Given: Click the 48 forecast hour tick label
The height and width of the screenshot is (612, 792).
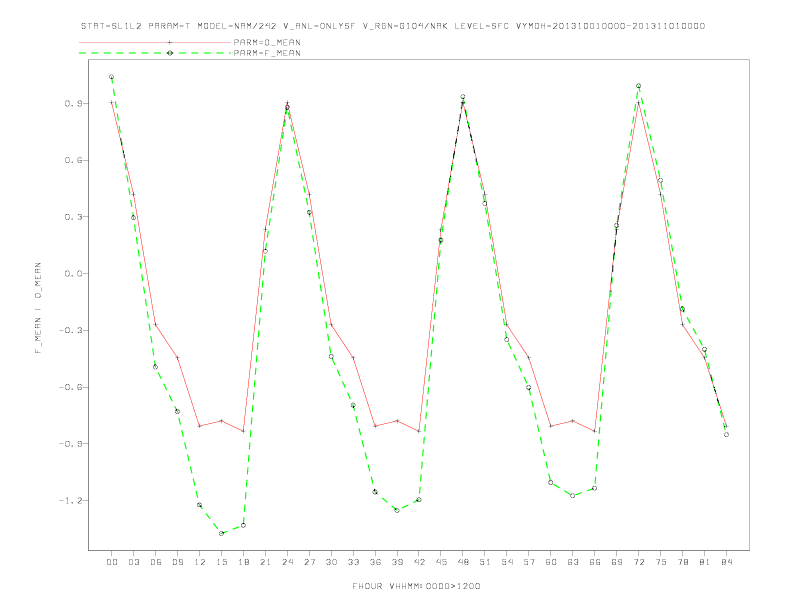Looking at the screenshot, I should pyautogui.click(x=463, y=562).
